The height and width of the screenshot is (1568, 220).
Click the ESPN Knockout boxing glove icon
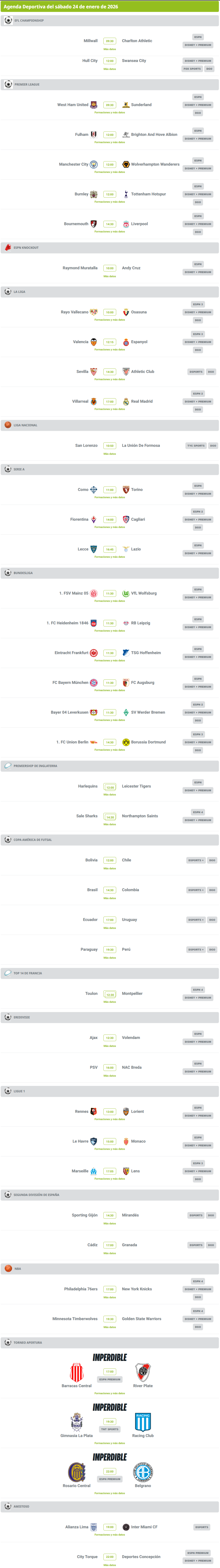(x=8, y=248)
